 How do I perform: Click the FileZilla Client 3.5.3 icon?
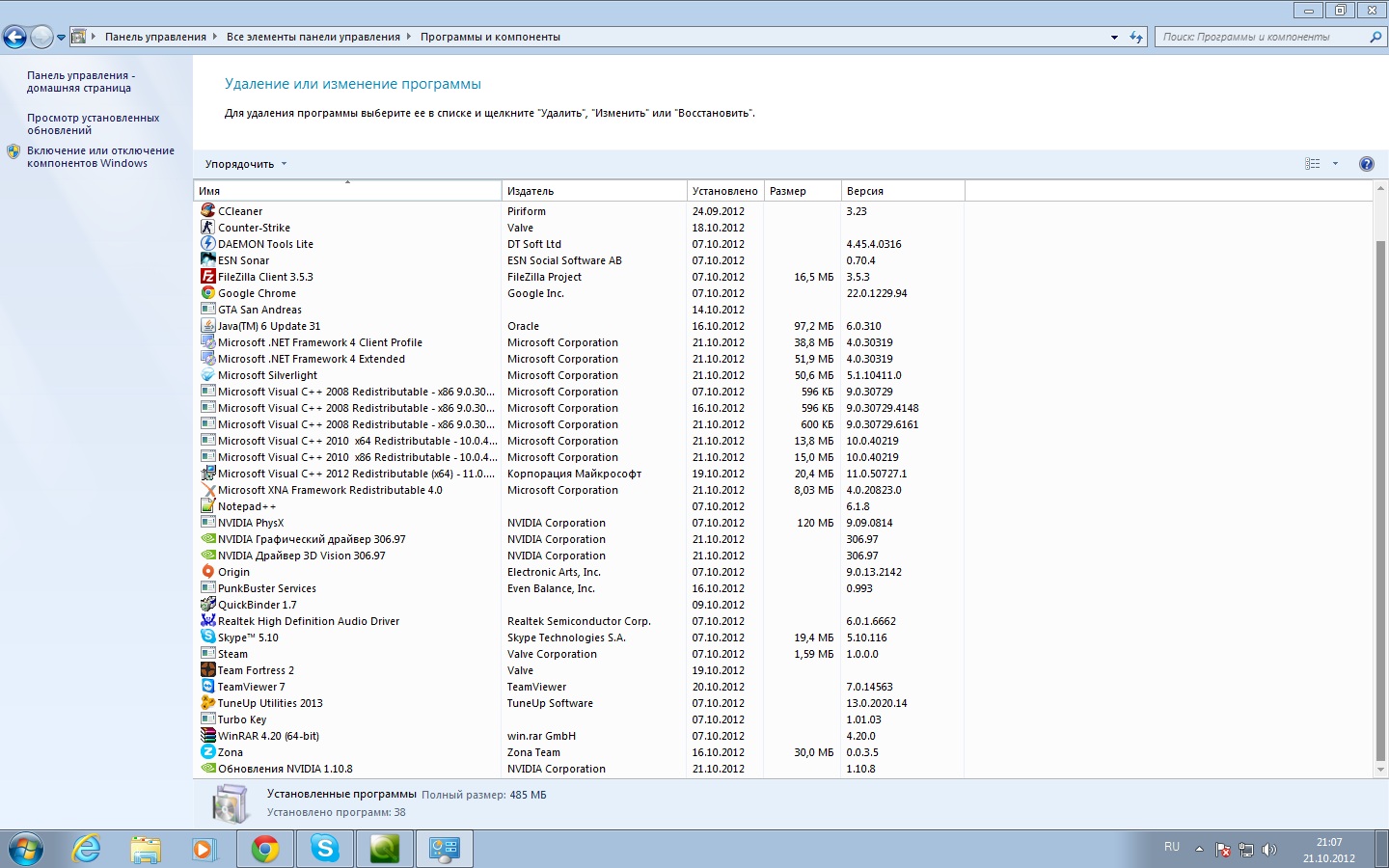(207, 276)
